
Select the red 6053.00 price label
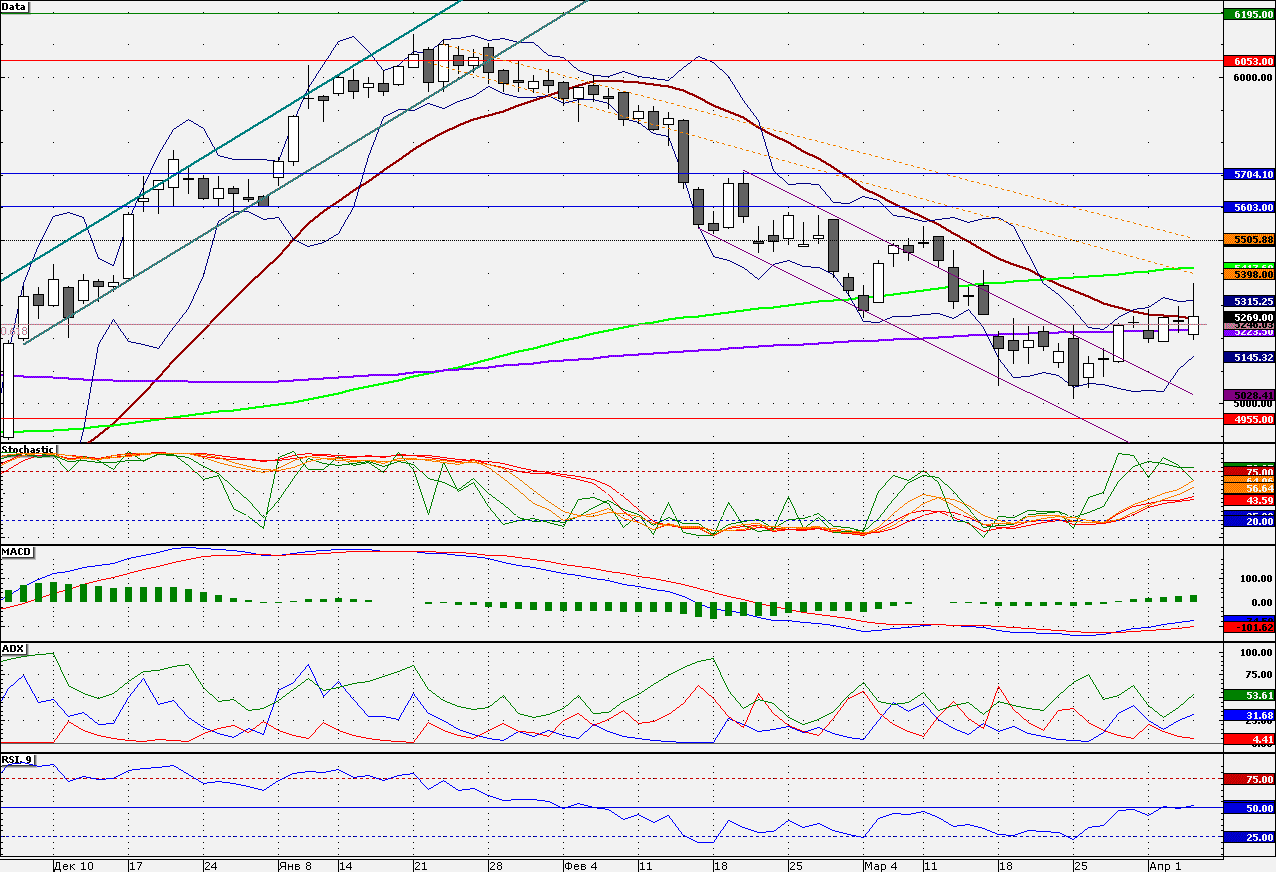coord(1248,61)
